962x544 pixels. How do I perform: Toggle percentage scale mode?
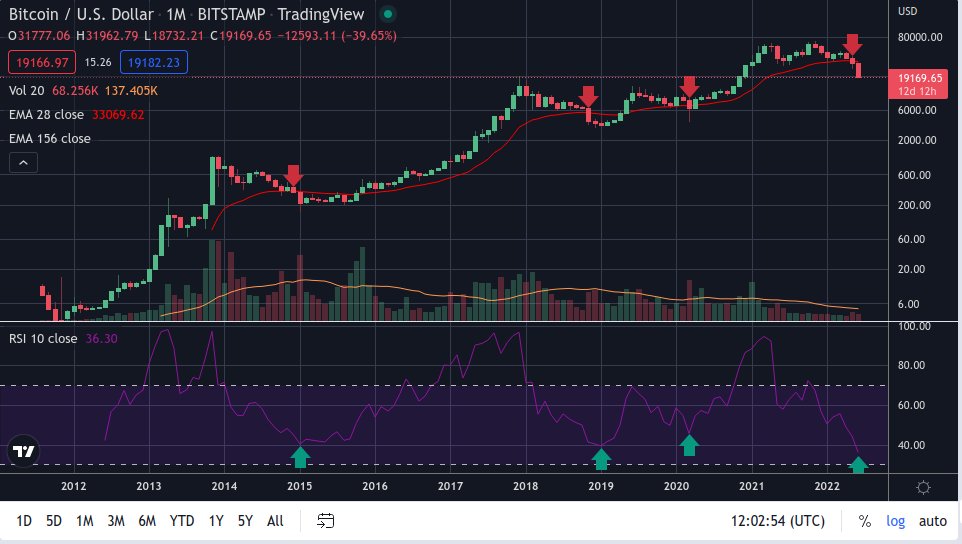coord(864,521)
